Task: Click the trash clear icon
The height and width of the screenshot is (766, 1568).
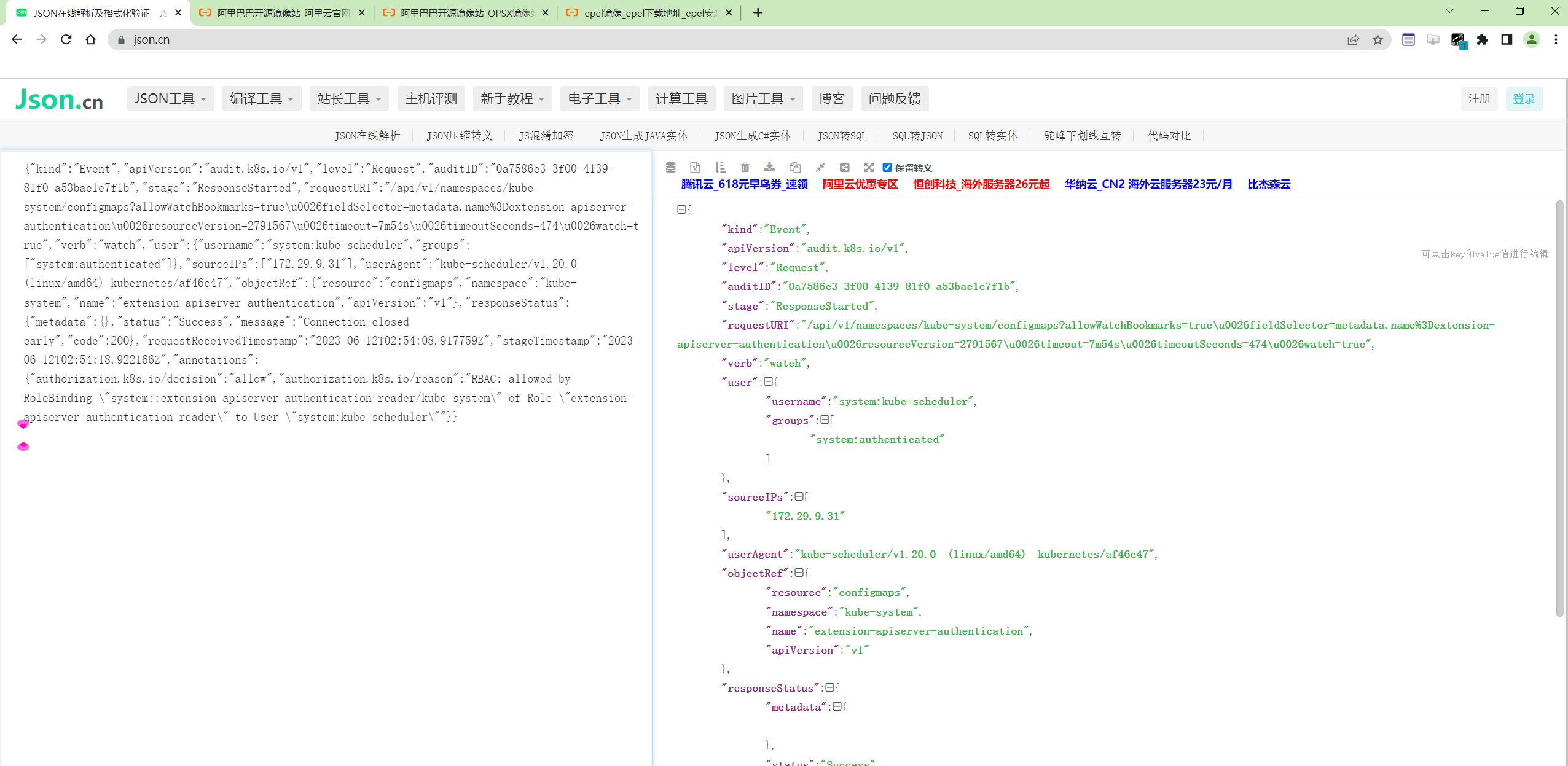Action: pyautogui.click(x=745, y=167)
